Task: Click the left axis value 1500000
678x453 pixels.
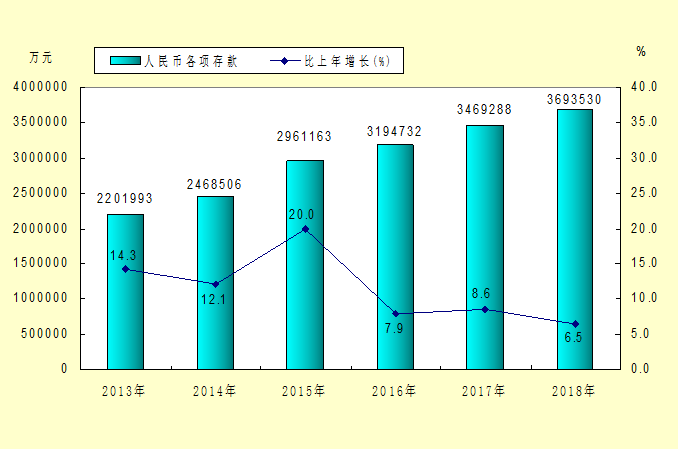Action: coord(41,263)
